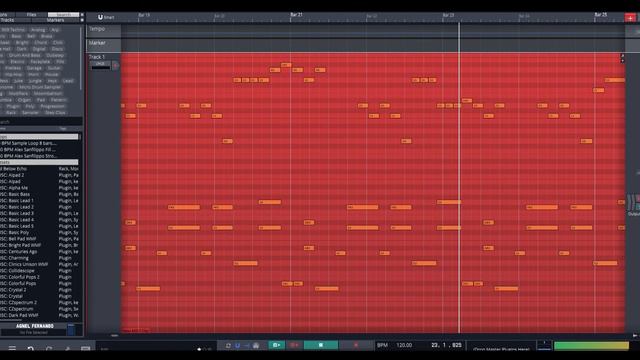The height and width of the screenshot is (360, 640).
Task: Open the Files tab in browser
Action: (31, 15)
